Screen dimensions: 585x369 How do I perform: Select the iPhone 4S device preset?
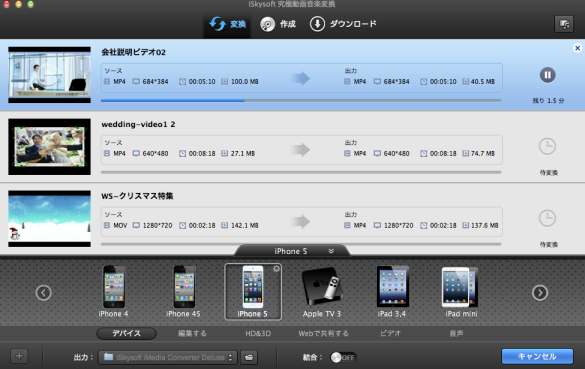(x=183, y=291)
